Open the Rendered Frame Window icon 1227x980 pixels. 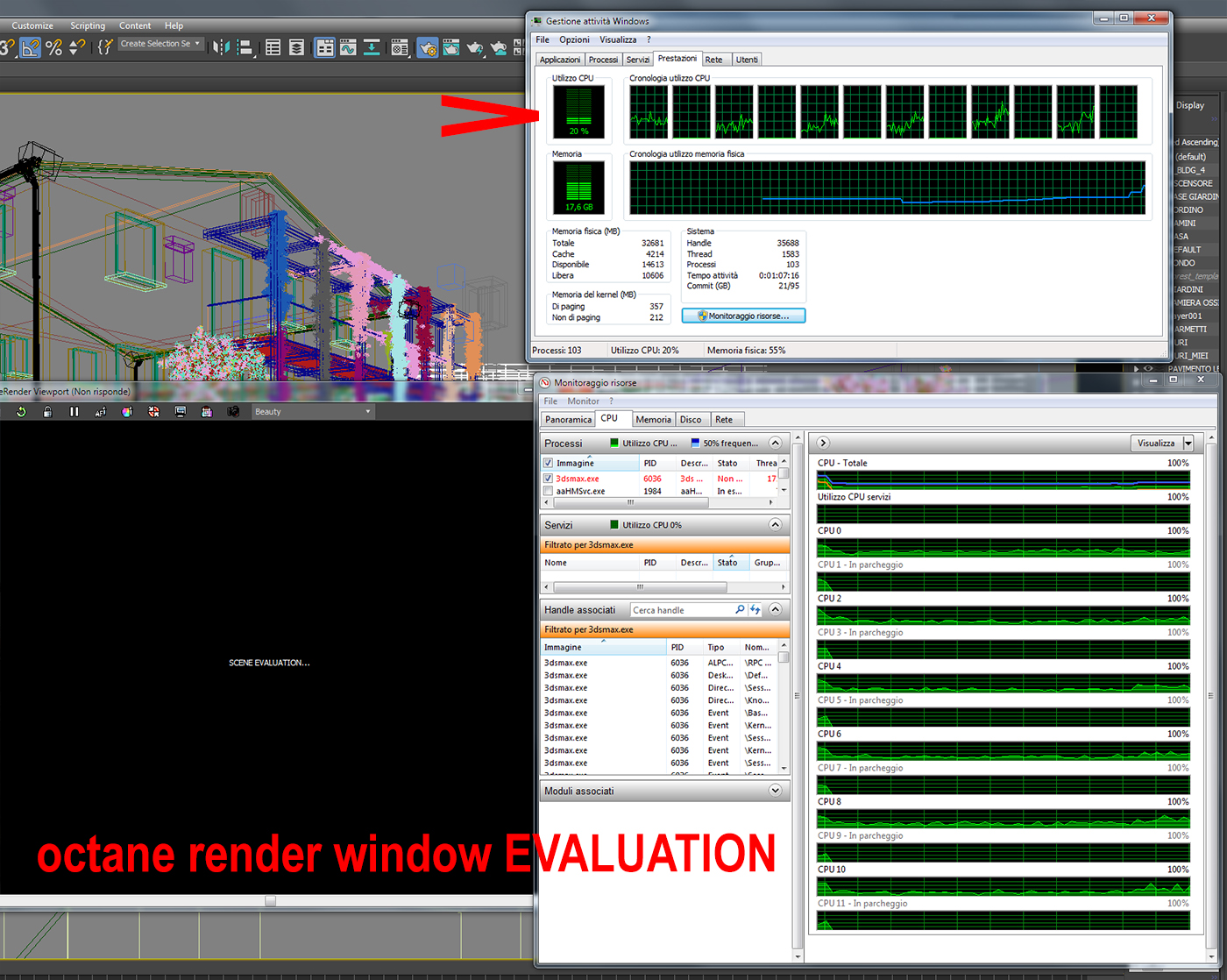[450, 47]
